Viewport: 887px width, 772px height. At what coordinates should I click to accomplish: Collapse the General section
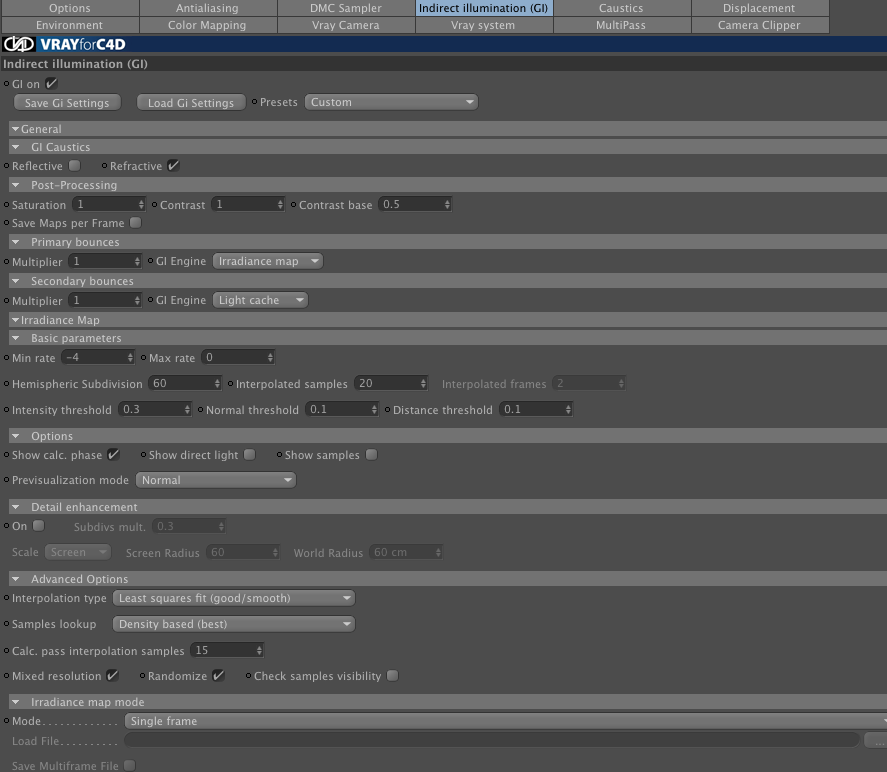[16, 129]
